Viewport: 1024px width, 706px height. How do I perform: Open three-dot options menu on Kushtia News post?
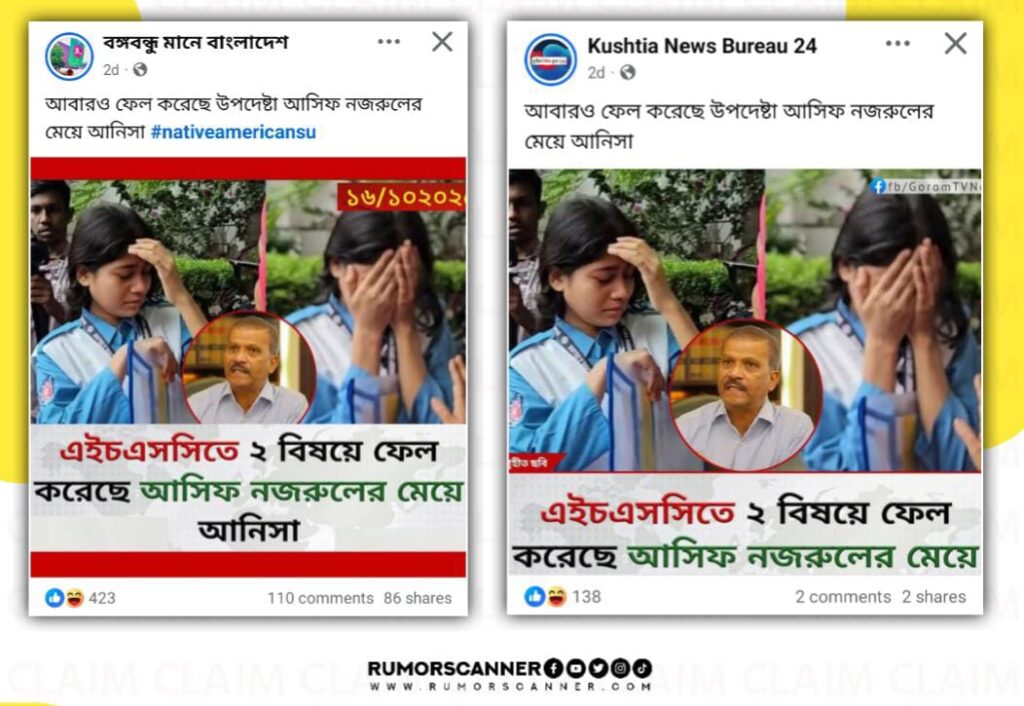897,44
